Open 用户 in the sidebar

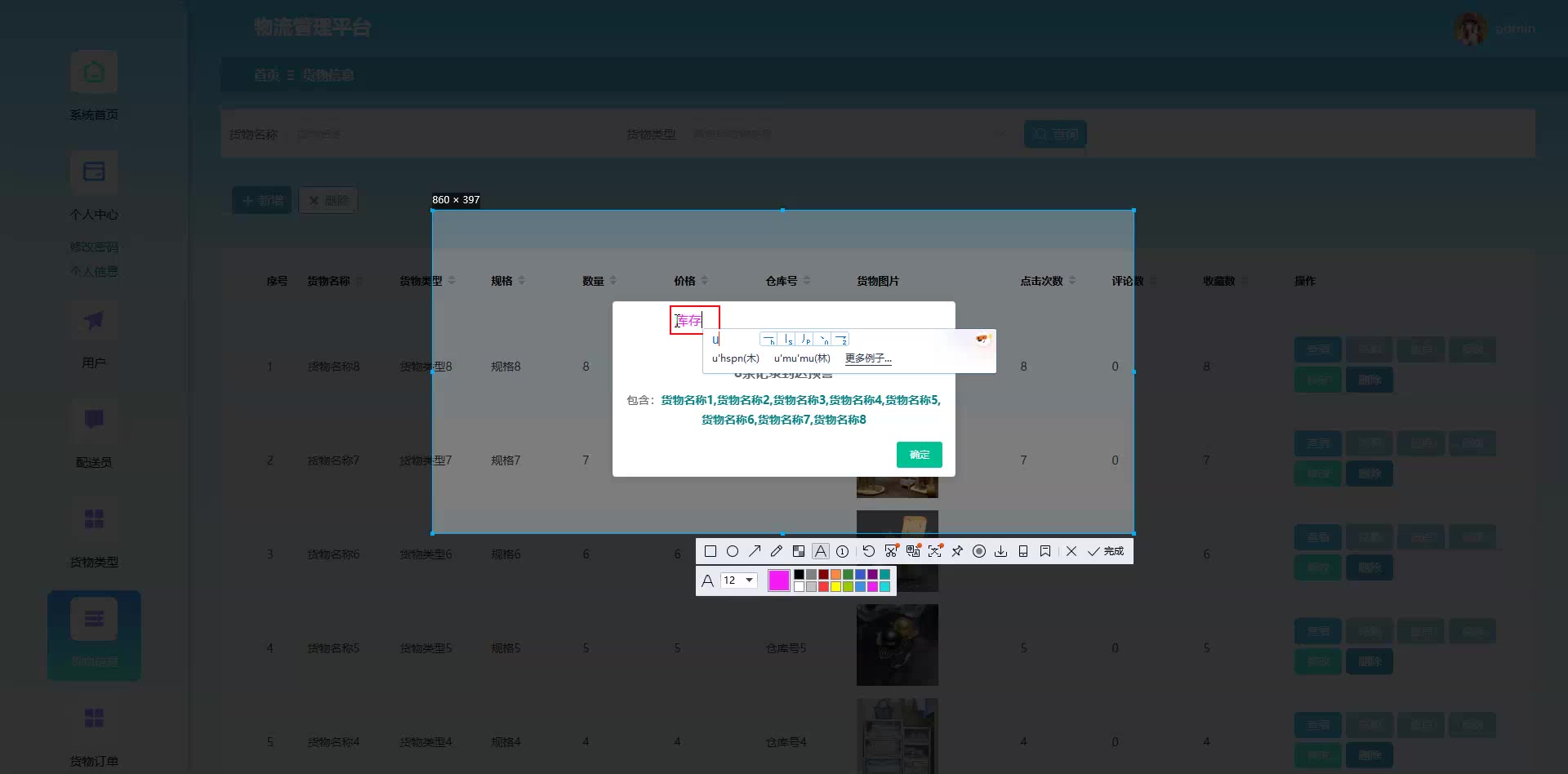pos(94,334)
